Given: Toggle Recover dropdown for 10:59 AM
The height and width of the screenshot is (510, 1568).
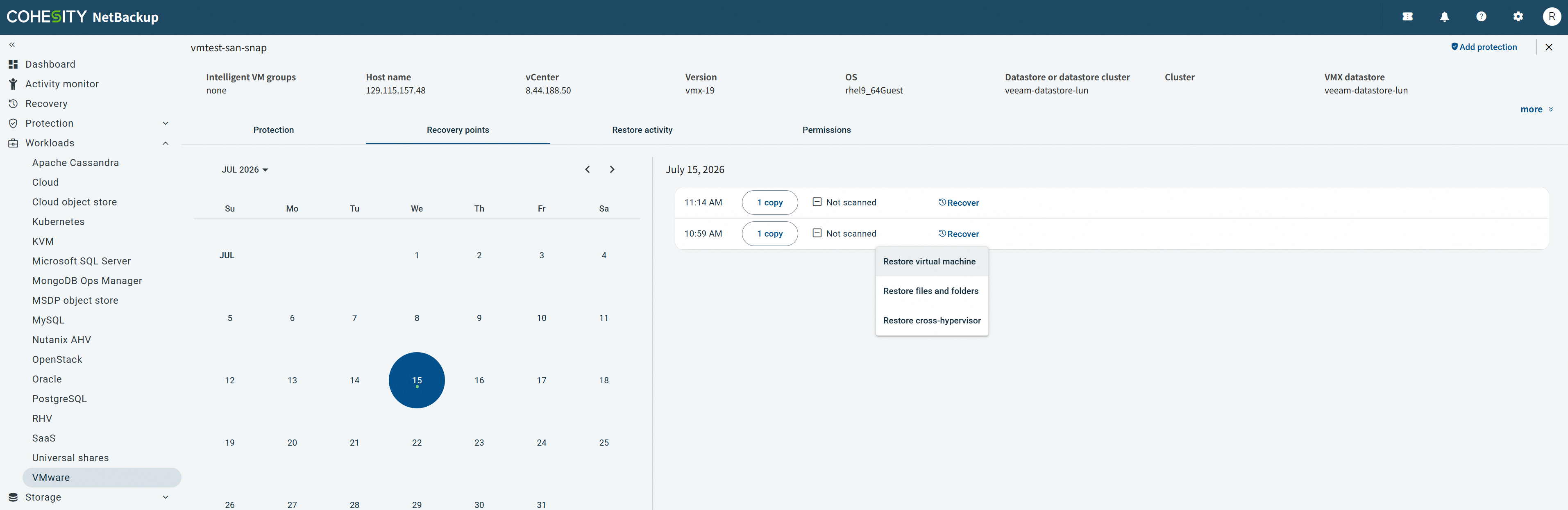Looking at the screenshot, I should tap(959, 234).
